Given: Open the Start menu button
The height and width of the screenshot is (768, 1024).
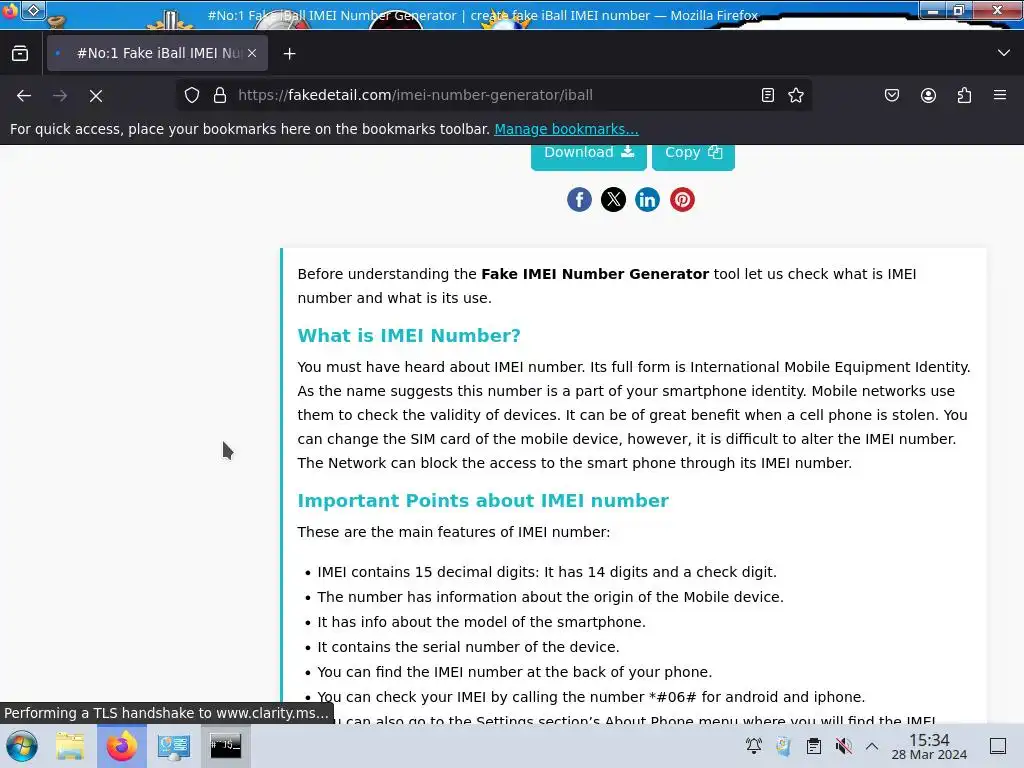Looking at the screenshot, I should pos(22,746).
